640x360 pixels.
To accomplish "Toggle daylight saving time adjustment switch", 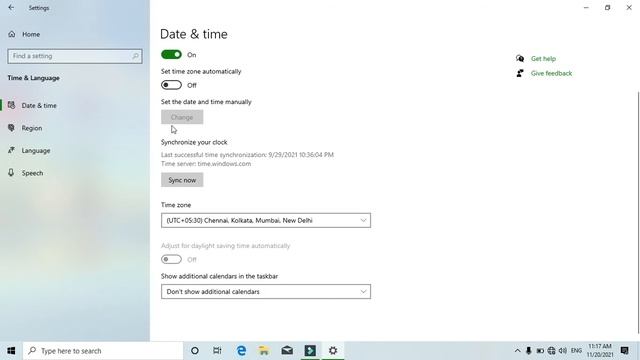I will (171, 259).
